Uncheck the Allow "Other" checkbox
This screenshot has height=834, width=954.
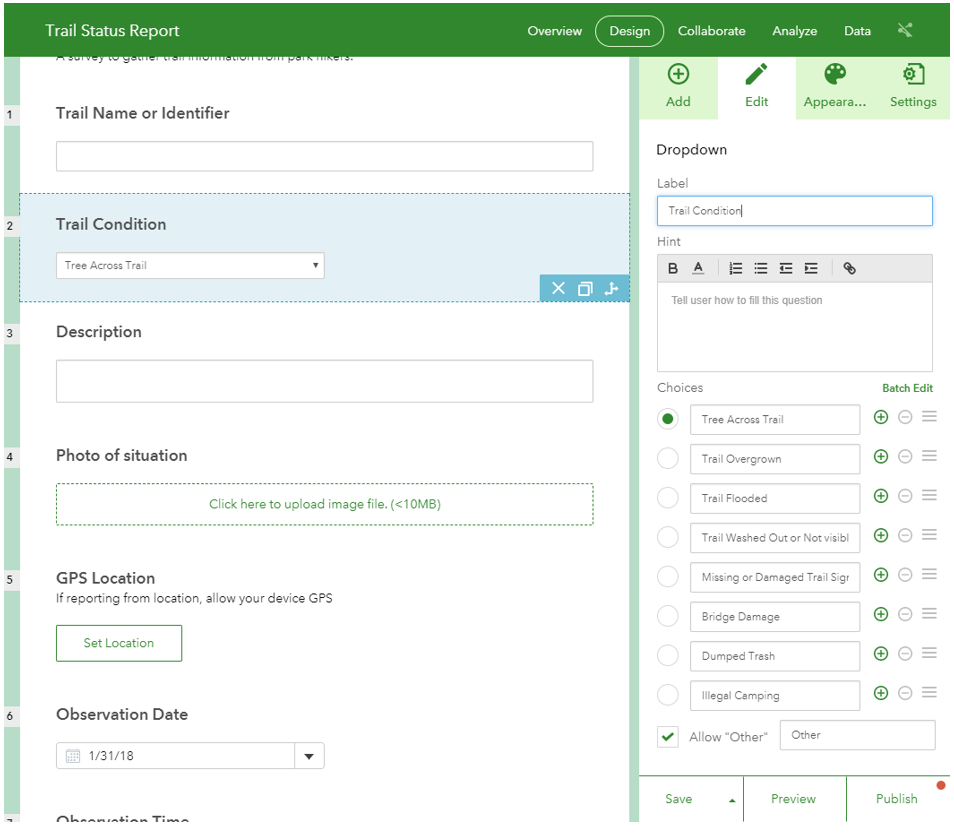668,737
